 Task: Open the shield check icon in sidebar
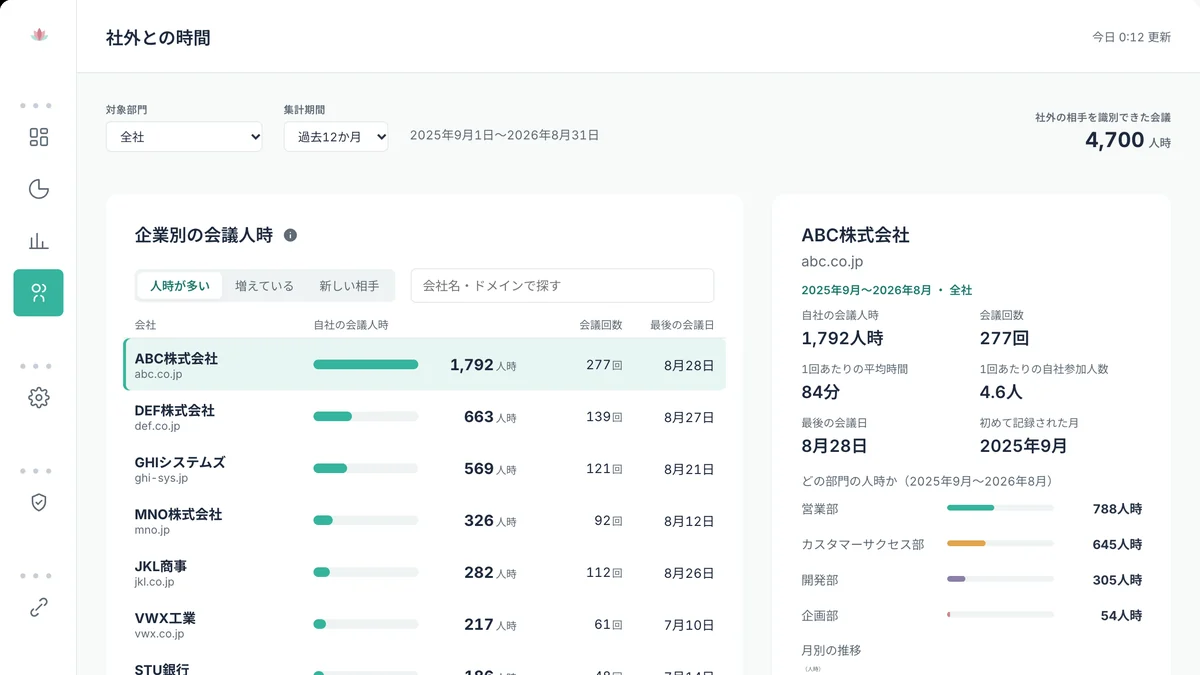[39, 502]
